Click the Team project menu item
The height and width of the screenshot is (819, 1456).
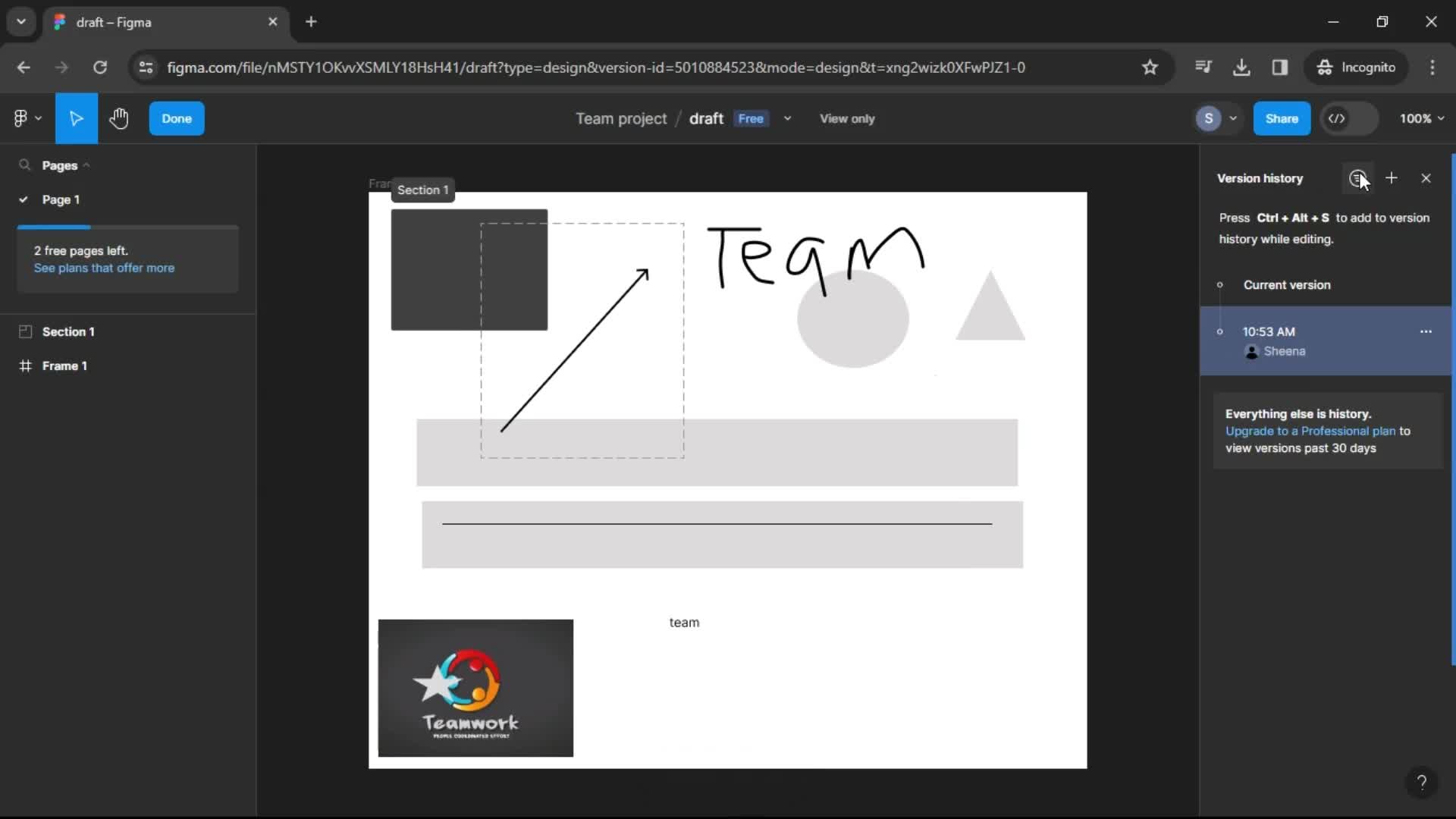point(620,118)
